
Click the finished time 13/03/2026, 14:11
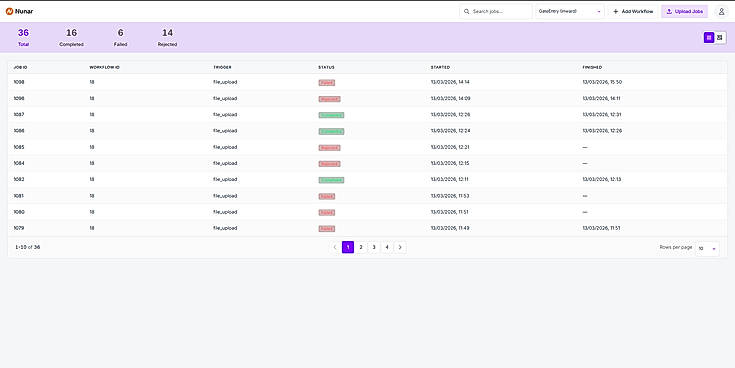tap(602, 98)
